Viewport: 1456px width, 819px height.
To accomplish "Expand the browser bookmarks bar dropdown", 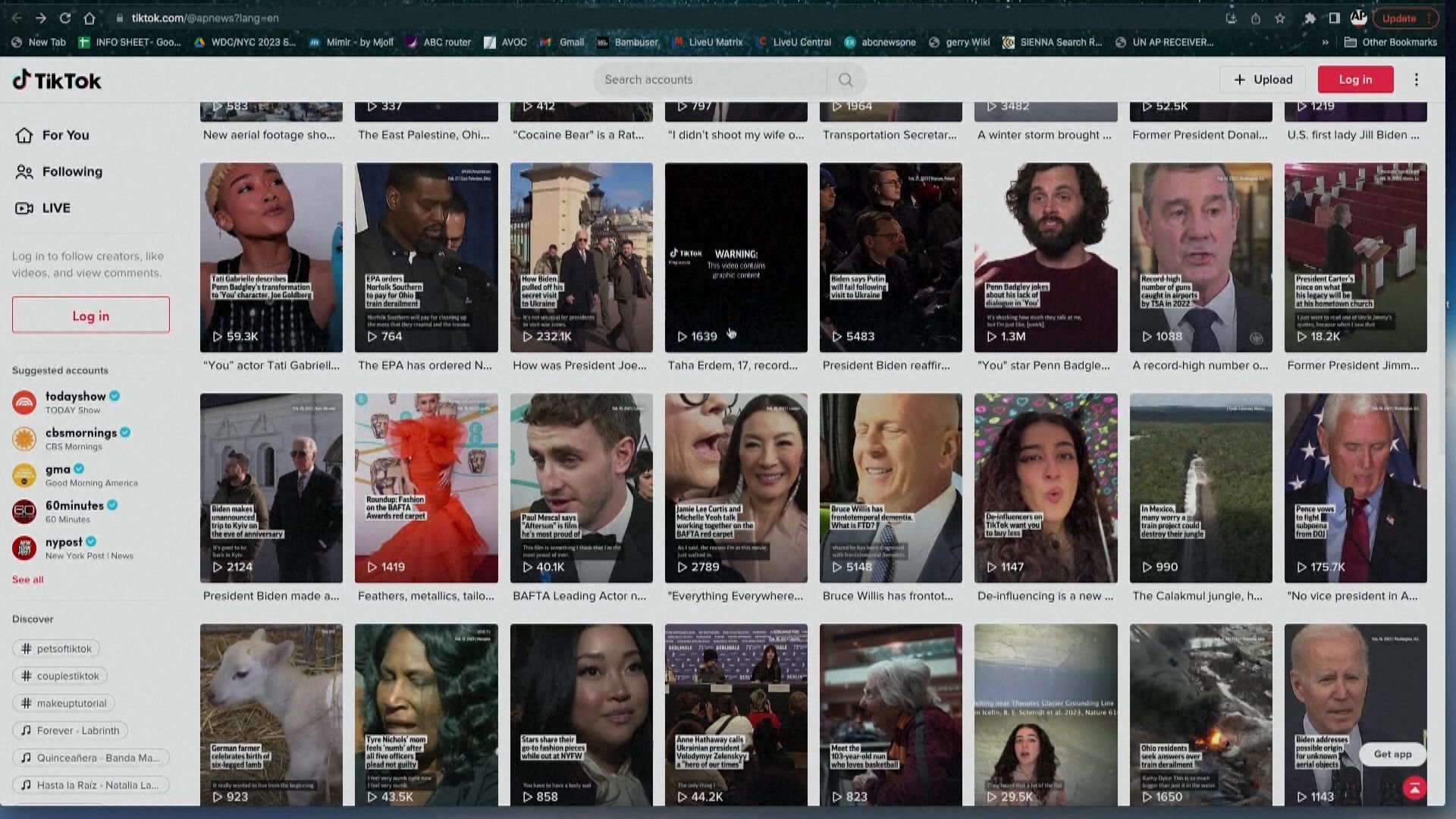I will click(1324, 42).
